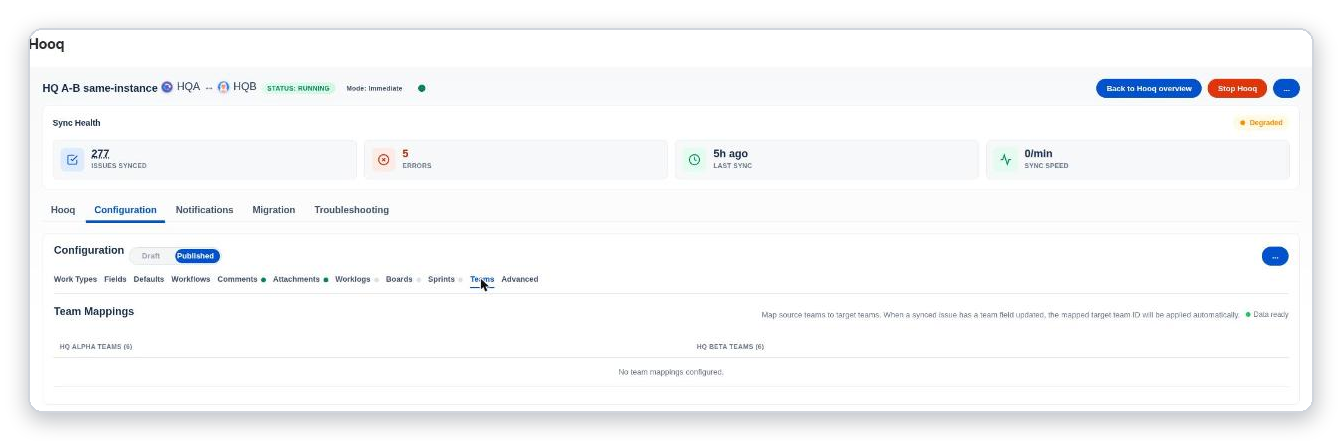This screenshot has height=441, width=1342.
Task: Open the Workflows sub-tab
Action: coord(190,279)
